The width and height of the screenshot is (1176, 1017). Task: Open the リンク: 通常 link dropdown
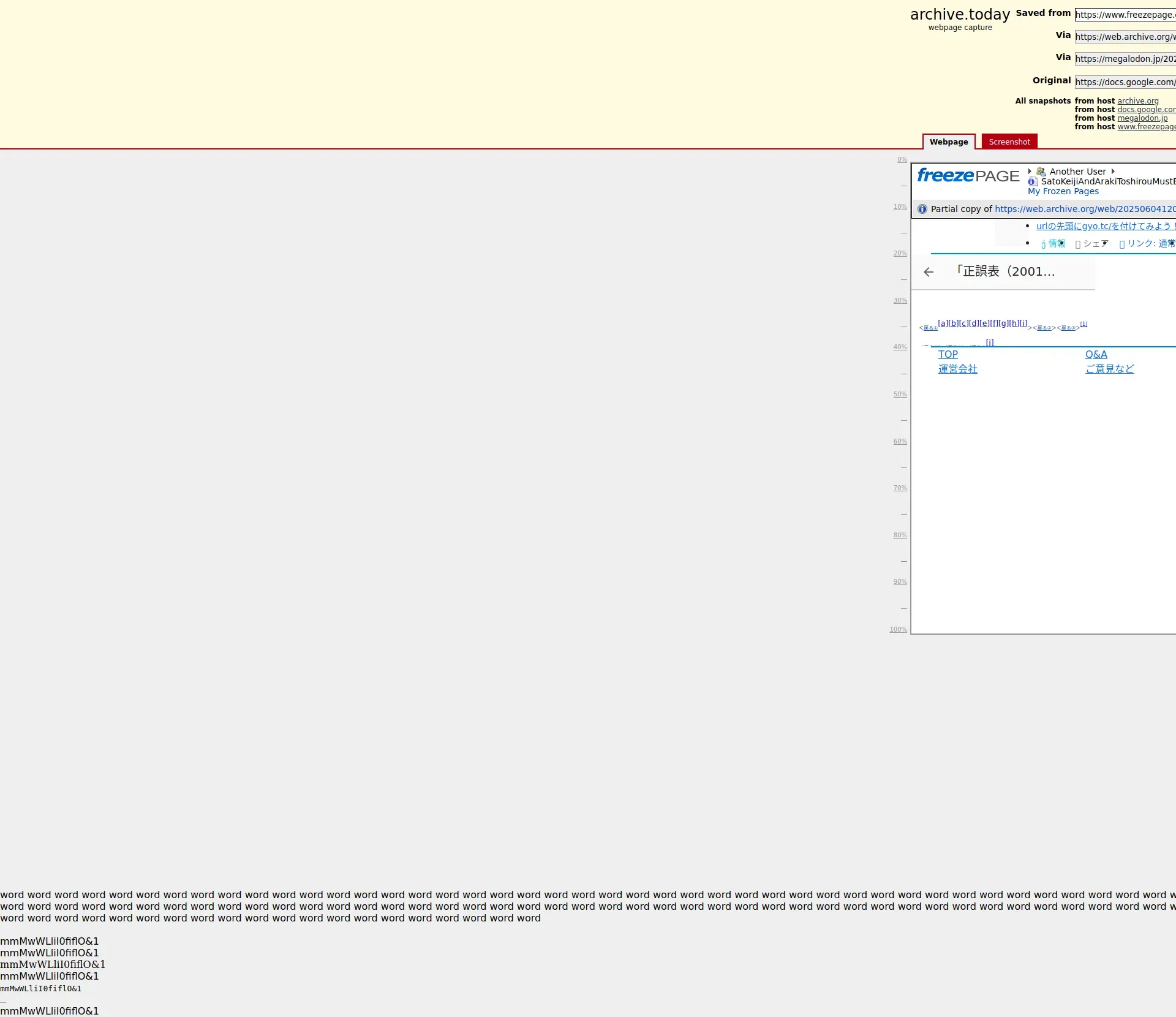pyautogui.click(x=1147, y=244)
